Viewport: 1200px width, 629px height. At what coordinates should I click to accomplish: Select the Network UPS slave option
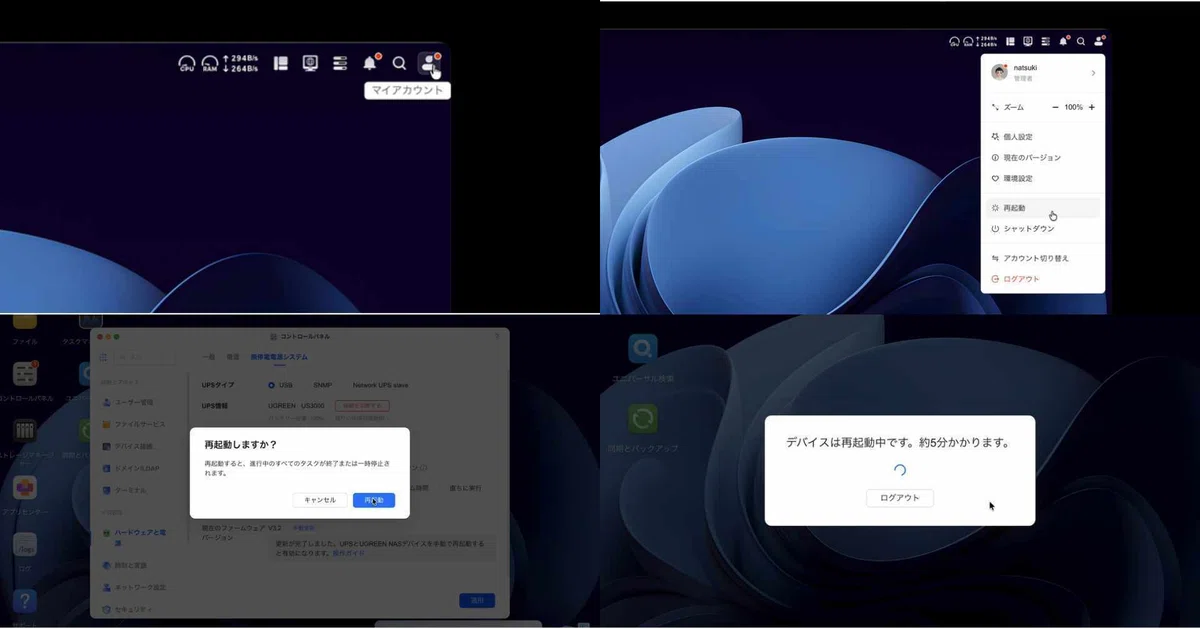coord(380,385)
